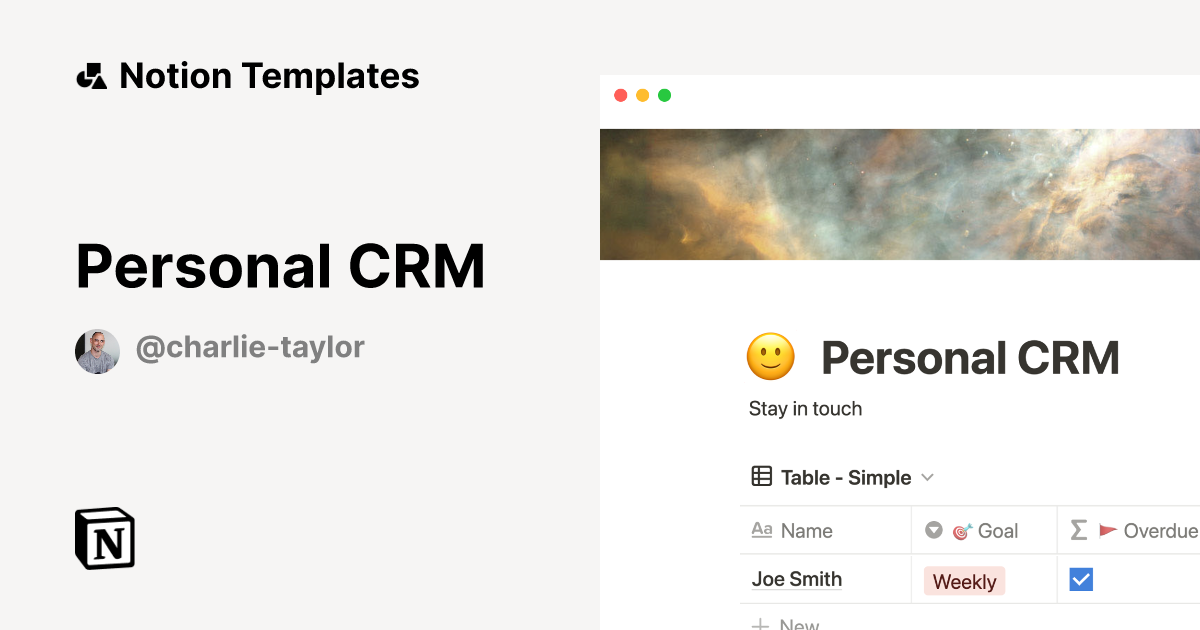Click the pink Weekly goal tag
Screen dimensions: 1200x630
pyautogui.click(x=964, y=581)
